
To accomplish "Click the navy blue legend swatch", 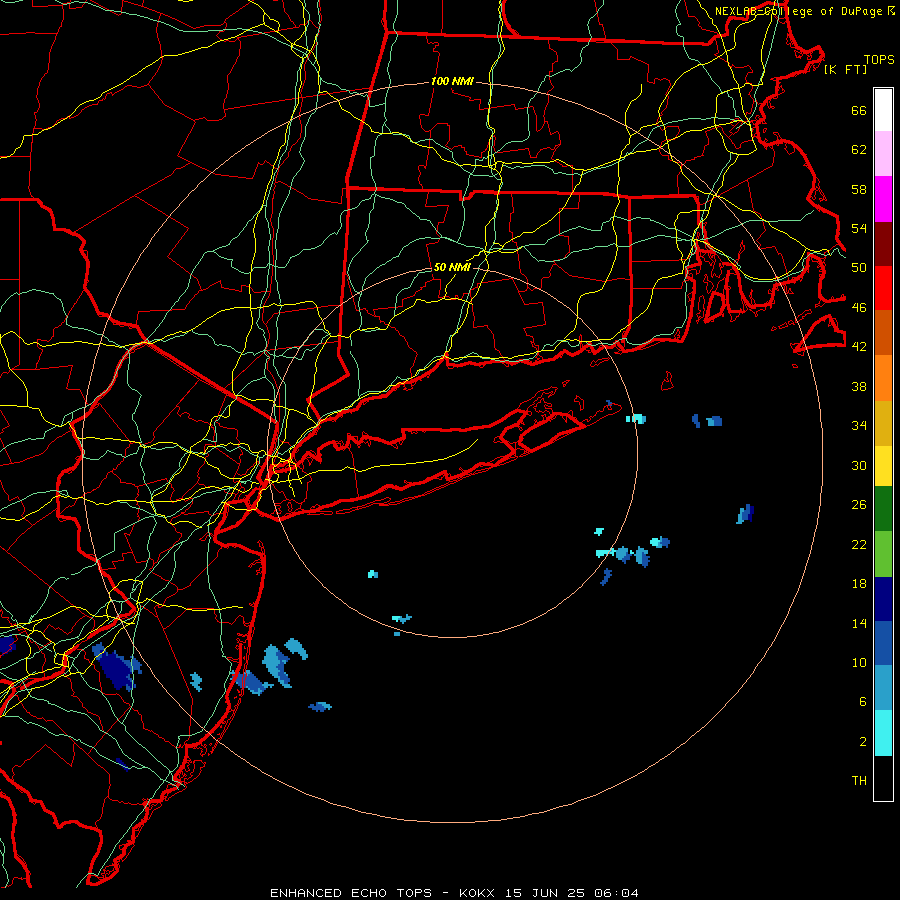I will [x=883, y=599].
